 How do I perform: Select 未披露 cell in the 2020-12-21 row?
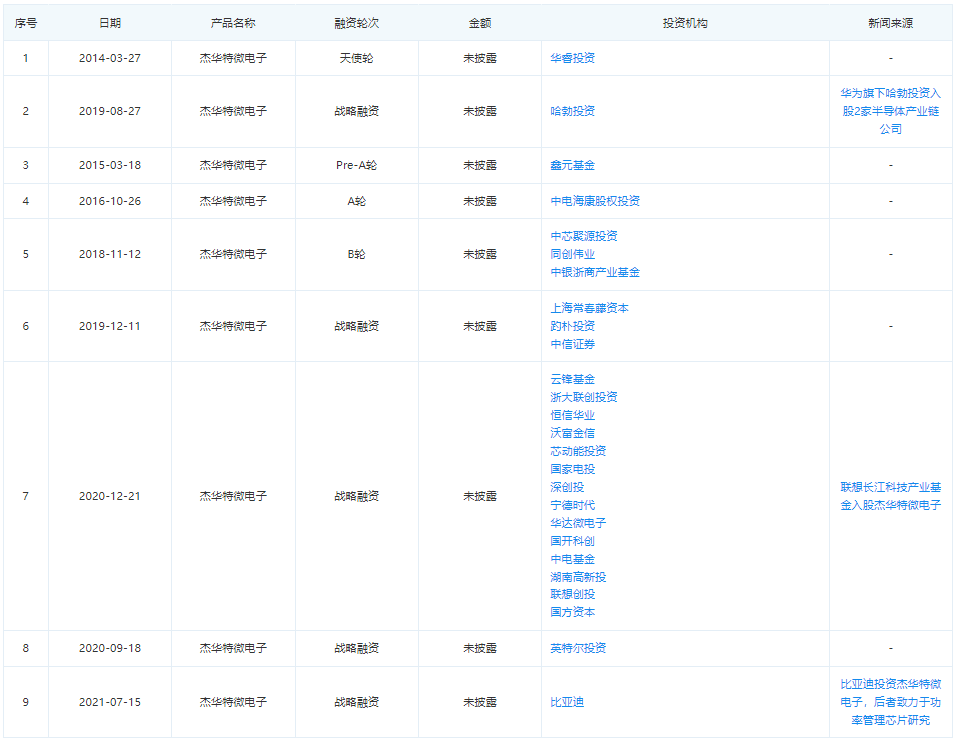coord(480,496)
